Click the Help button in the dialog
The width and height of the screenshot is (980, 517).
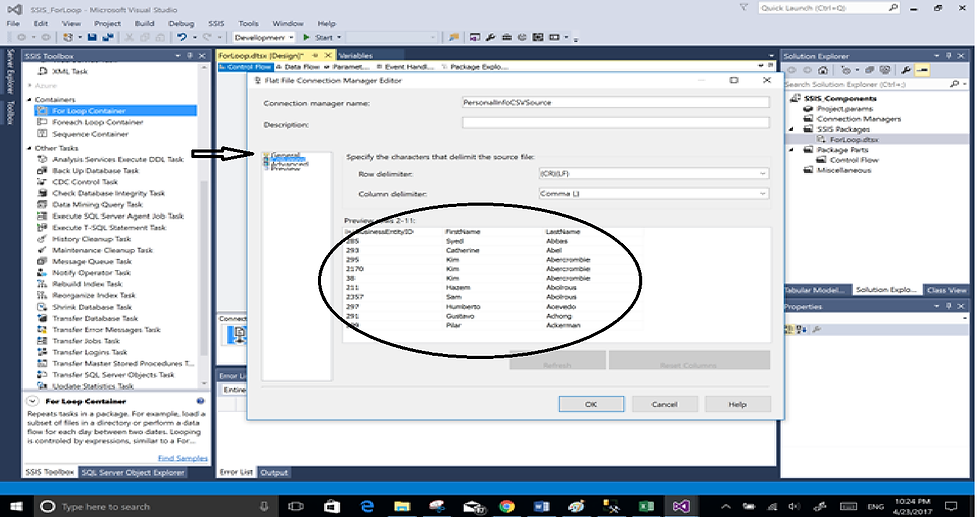click(738, 404)
